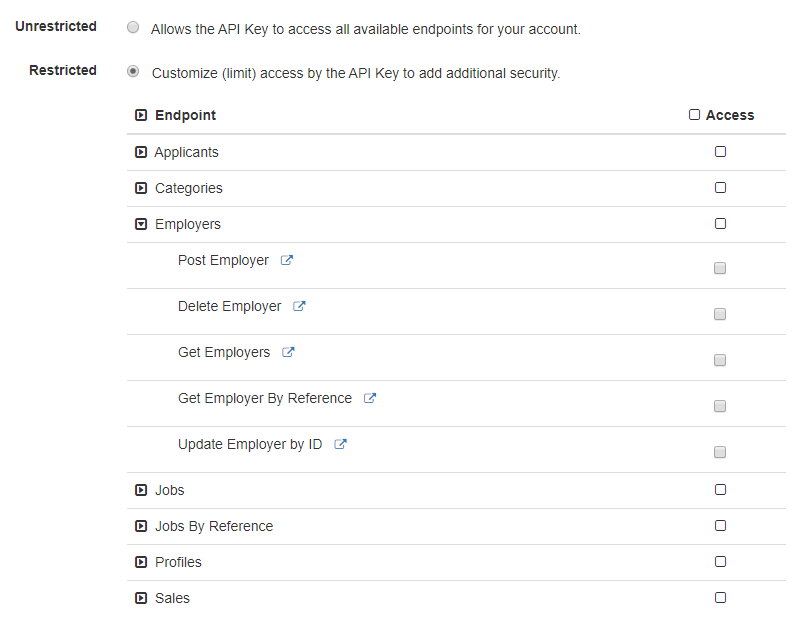Expand all via the Endpoint header arrow

pyautogui.click(x=141, y=115)
